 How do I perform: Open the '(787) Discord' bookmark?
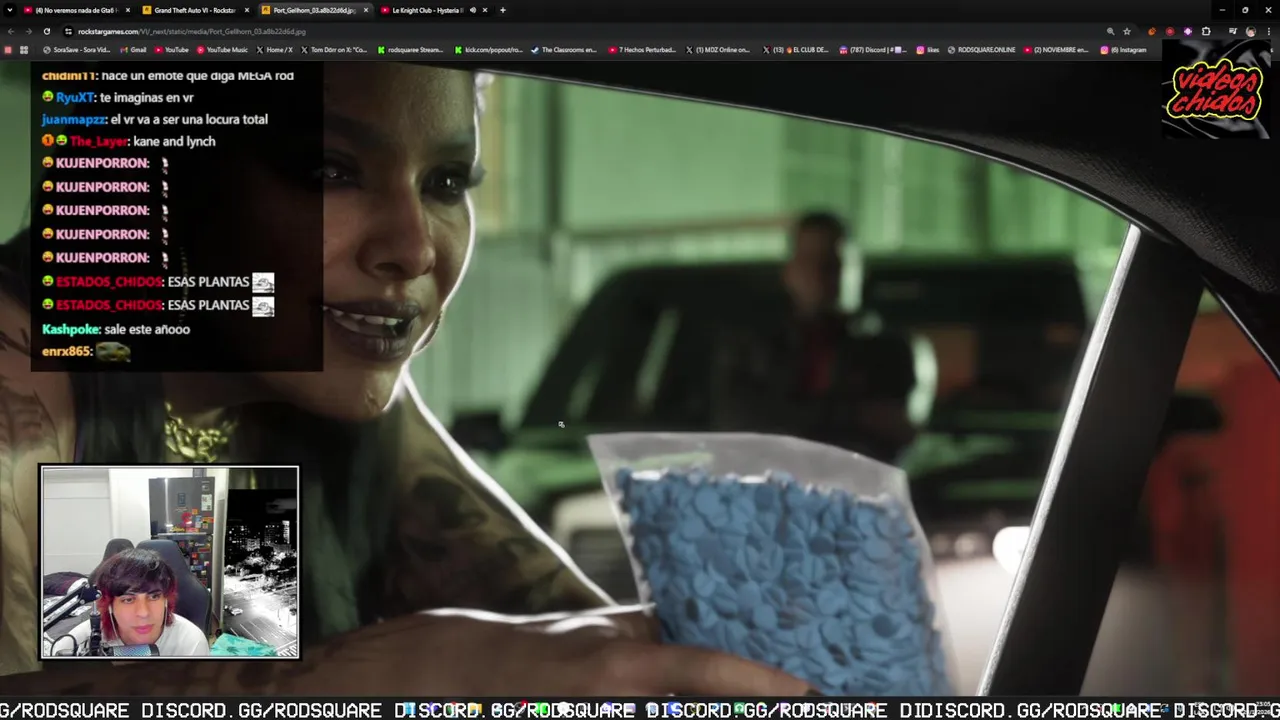pyautogui.click(x=873, y=49)
